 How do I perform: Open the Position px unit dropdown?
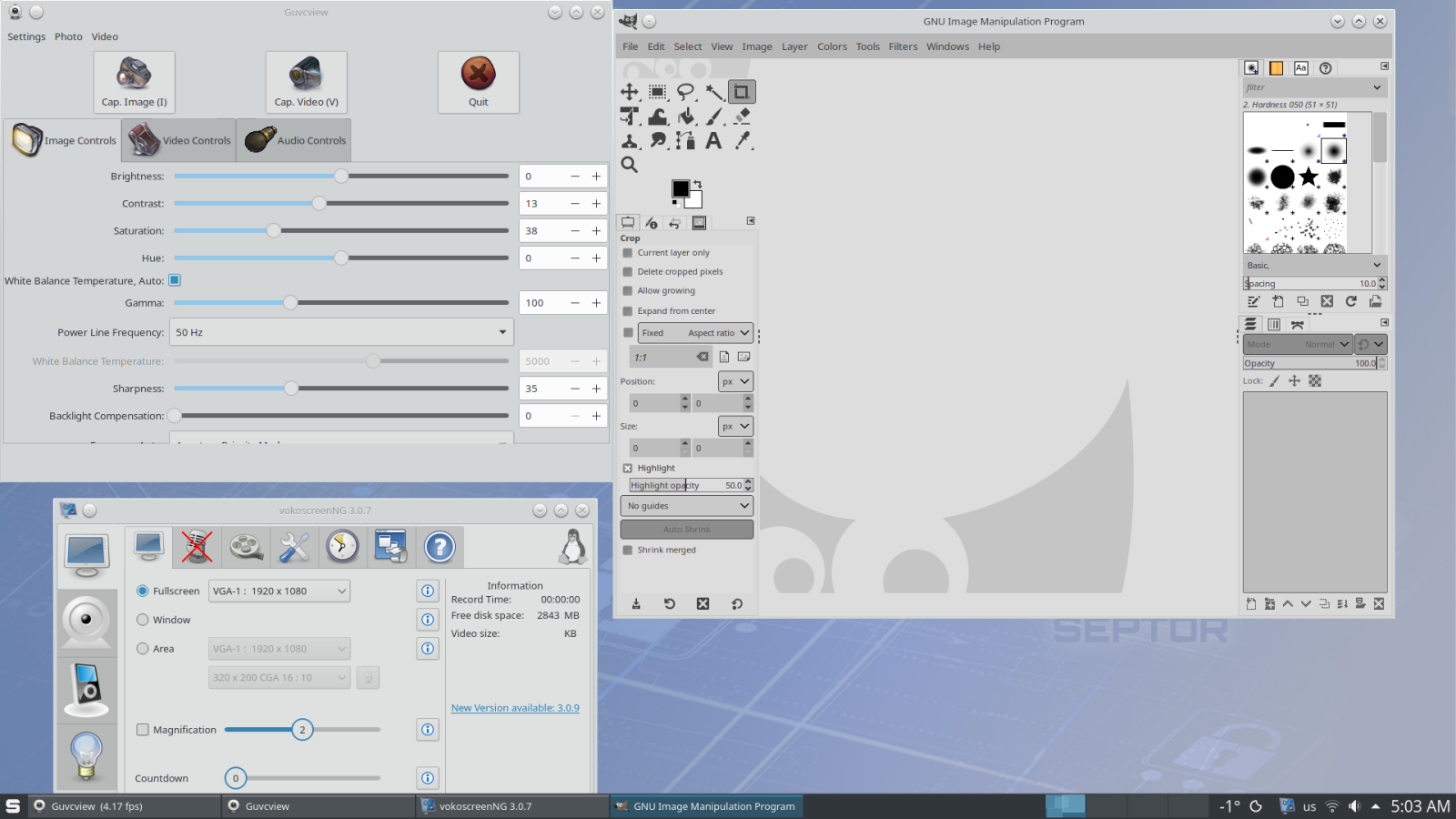click(x=735, y=382)
